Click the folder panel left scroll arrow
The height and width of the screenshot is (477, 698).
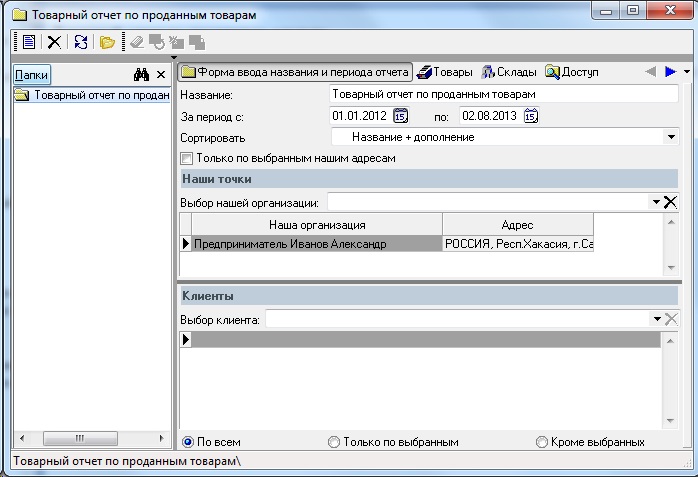coord(22,438)
